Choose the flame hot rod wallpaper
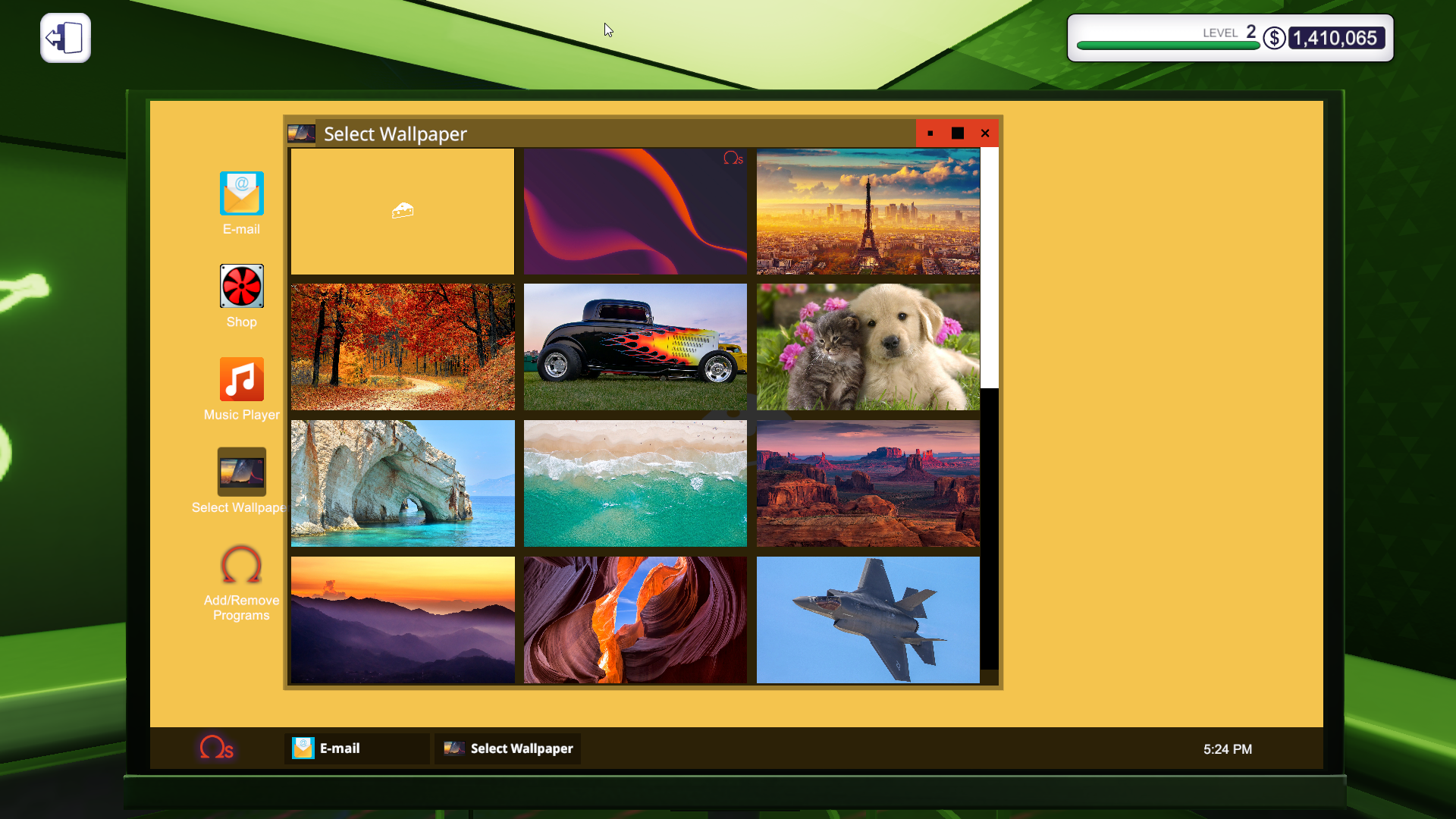 pyautogui.click(x=635, y=347)
